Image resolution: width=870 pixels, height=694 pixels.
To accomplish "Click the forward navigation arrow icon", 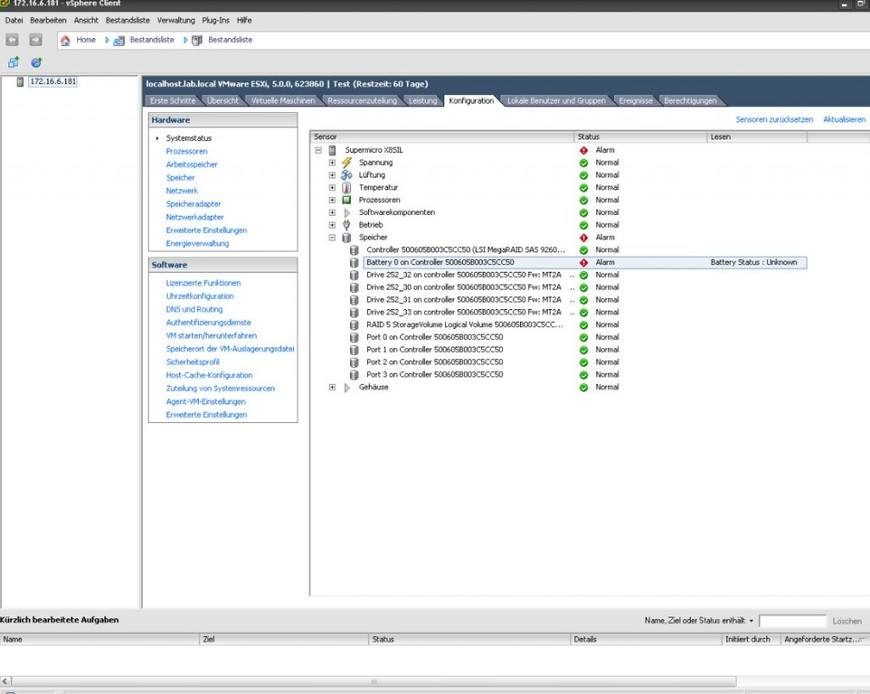I will (x=35, y=40).
